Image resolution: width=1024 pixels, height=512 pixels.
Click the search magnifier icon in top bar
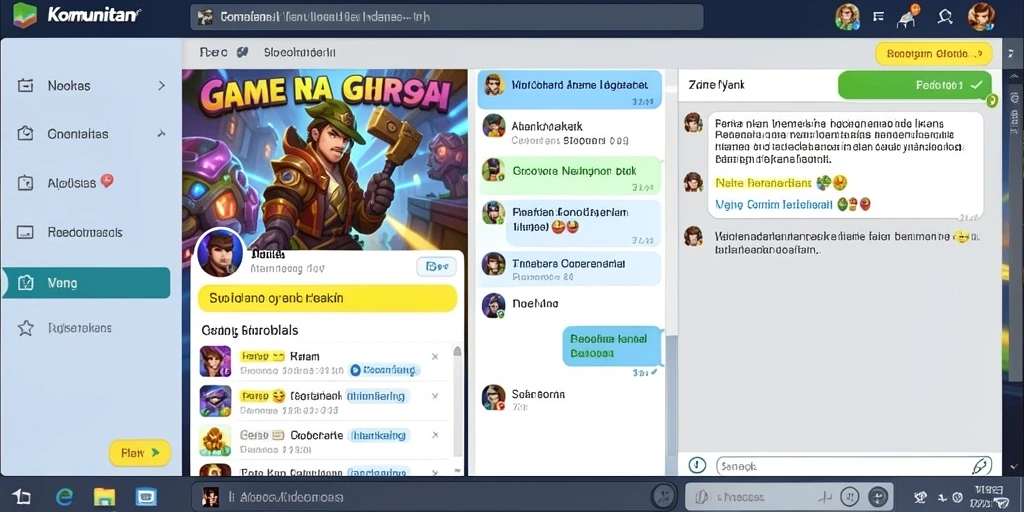pos(945,17)
